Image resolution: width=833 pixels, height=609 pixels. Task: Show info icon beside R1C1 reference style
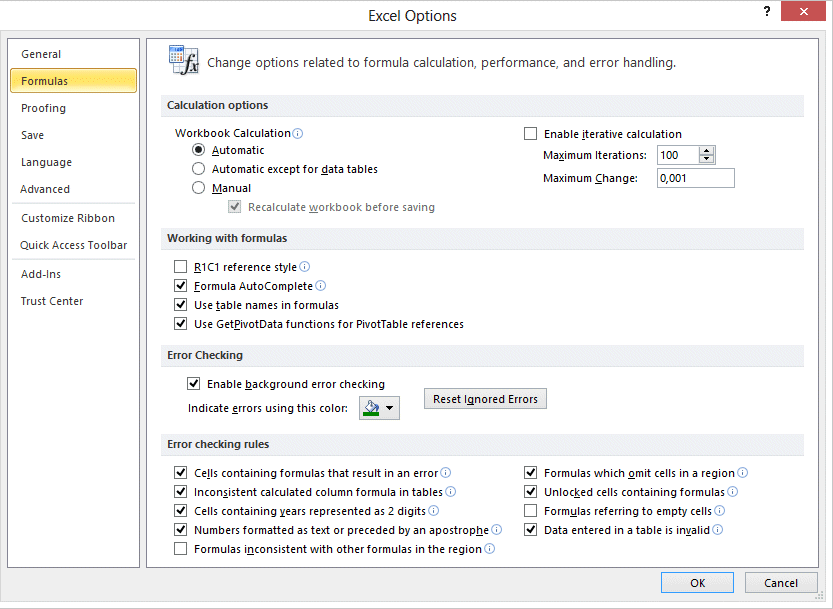pos(304,267)
